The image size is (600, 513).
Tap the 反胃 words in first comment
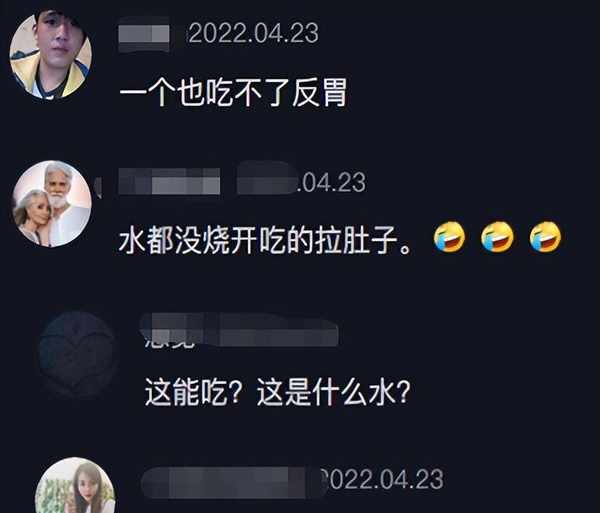(x=319, y=93)
